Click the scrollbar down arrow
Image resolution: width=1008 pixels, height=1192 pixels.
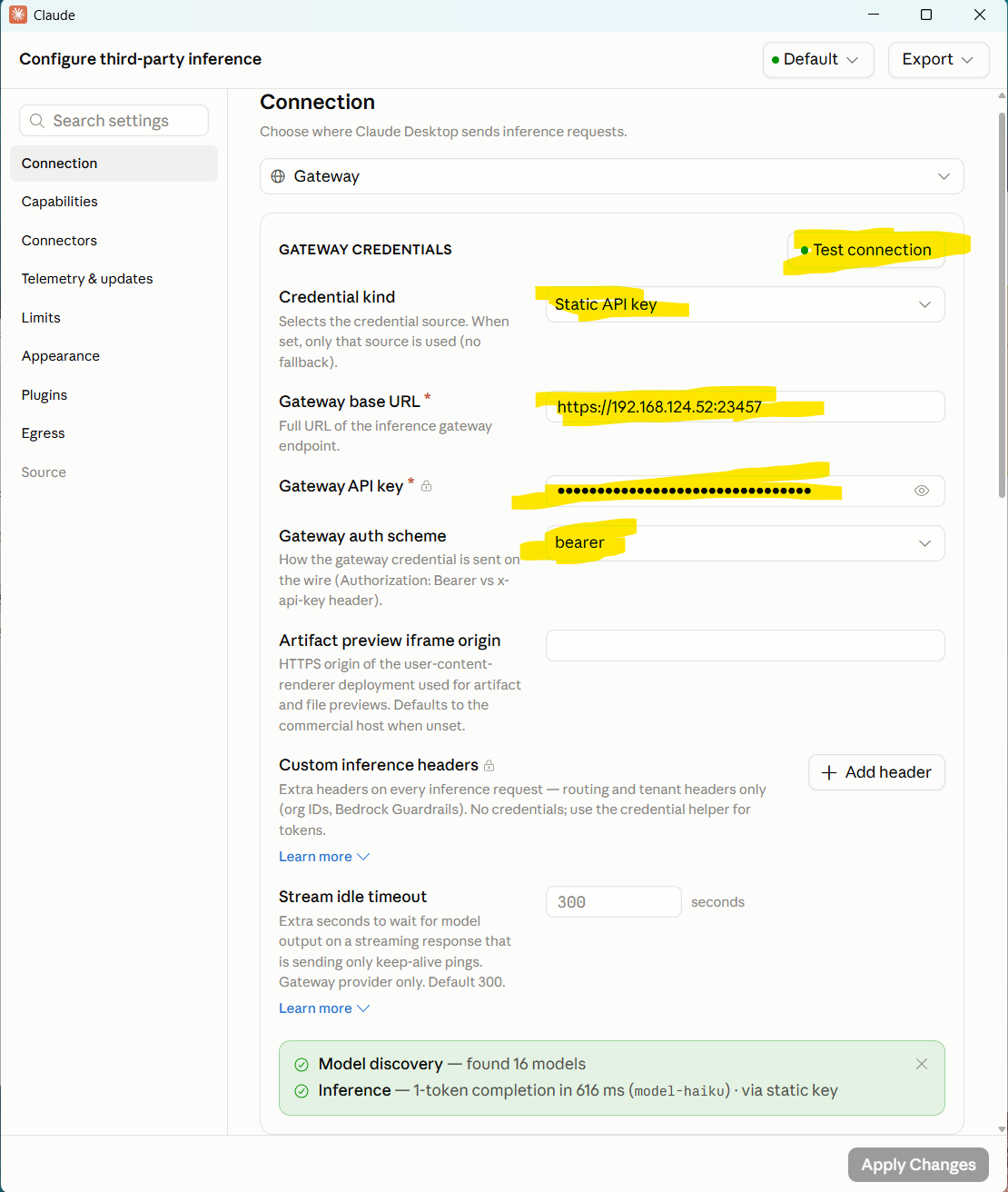click(1002, 1128)
